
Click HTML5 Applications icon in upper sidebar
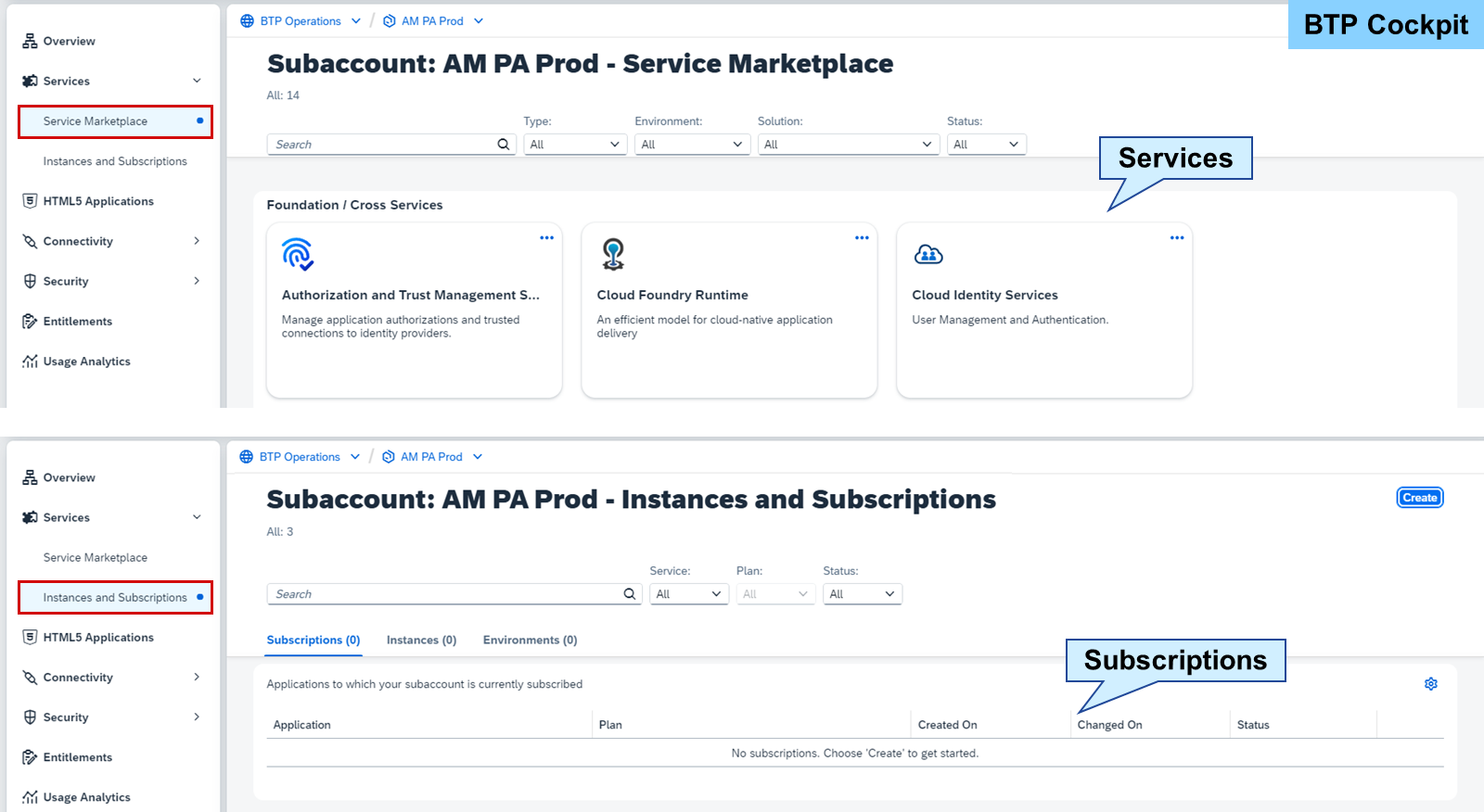point(30,201)
